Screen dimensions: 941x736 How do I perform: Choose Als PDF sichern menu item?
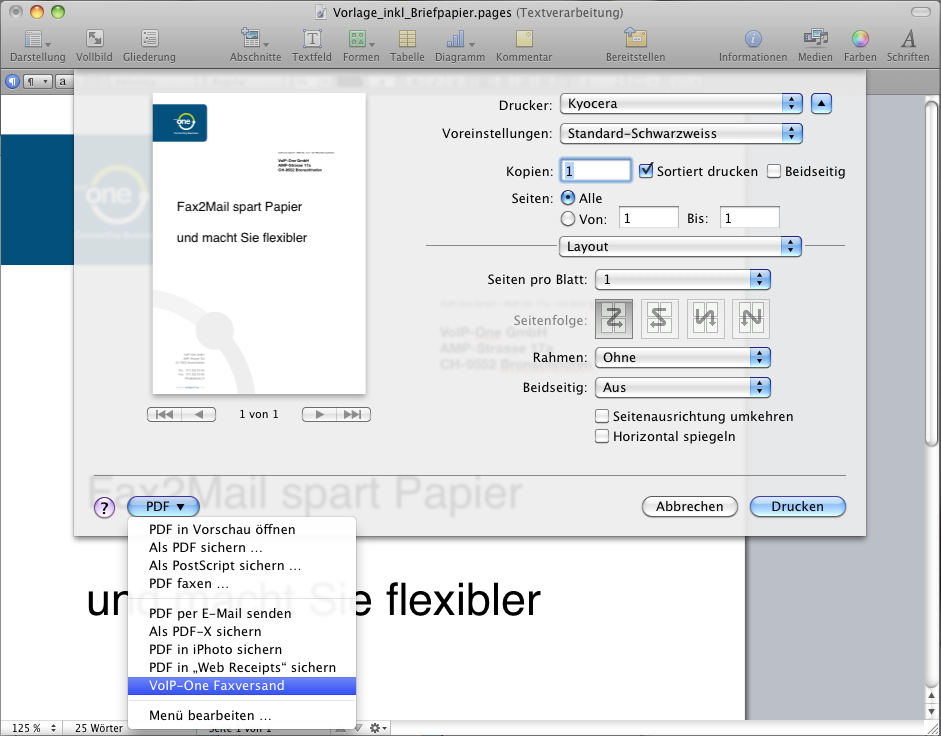coord(242,547)
